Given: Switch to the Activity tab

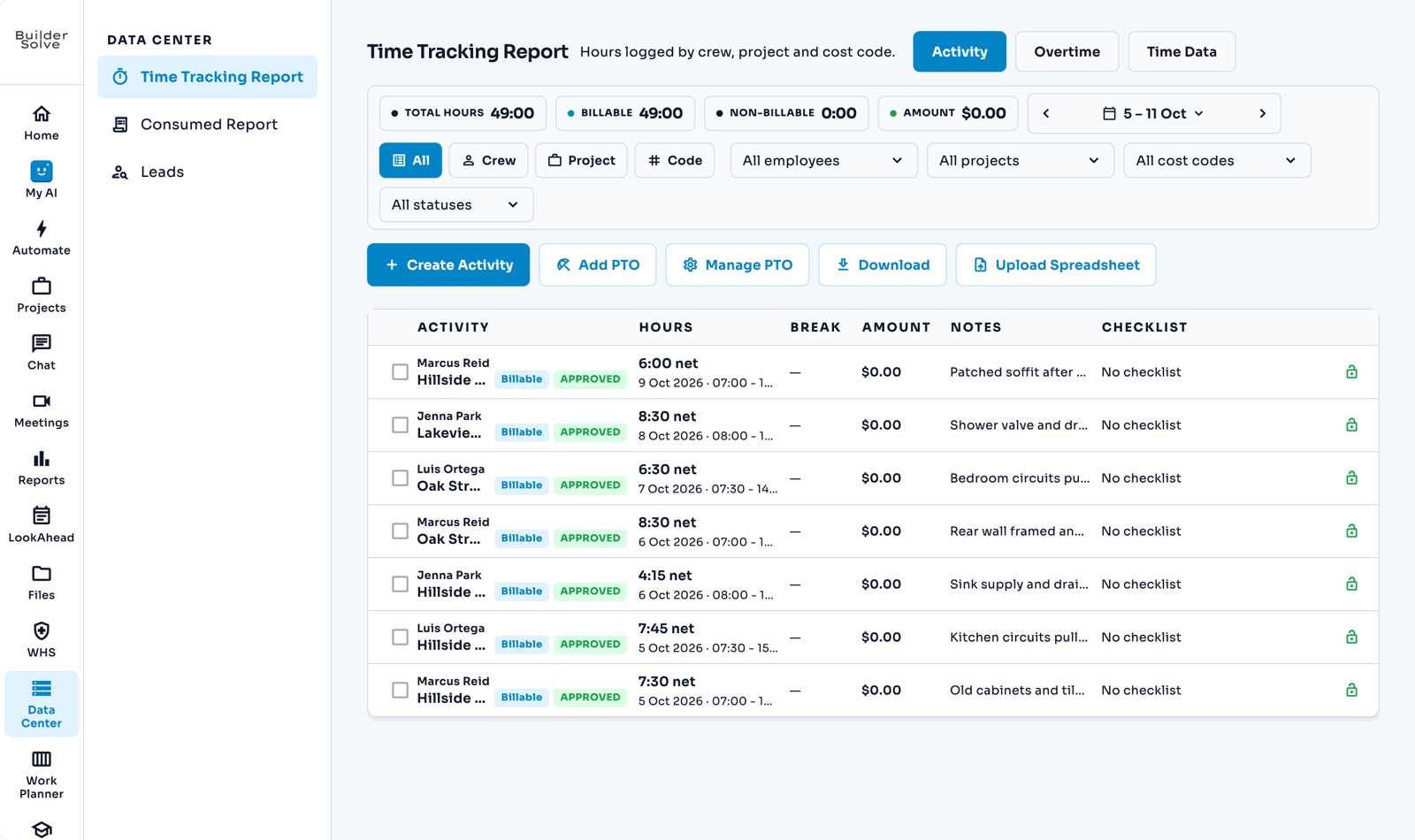Looking at the screenshot, I should pos(960,51).
